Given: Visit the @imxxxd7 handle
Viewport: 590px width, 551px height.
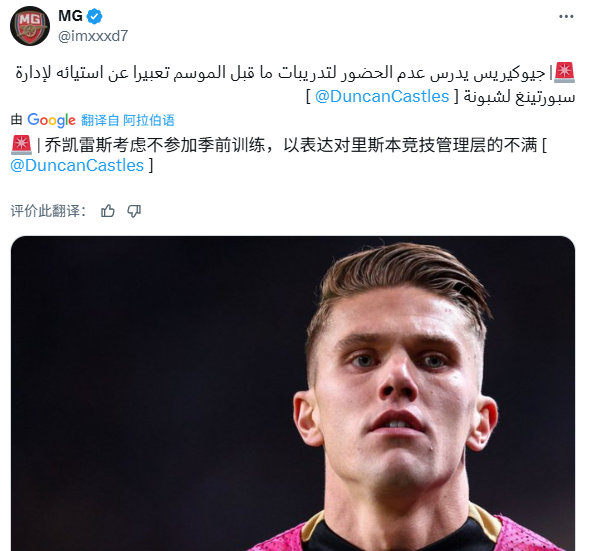Looking at the screenshot, I should (x=93, y=36).
